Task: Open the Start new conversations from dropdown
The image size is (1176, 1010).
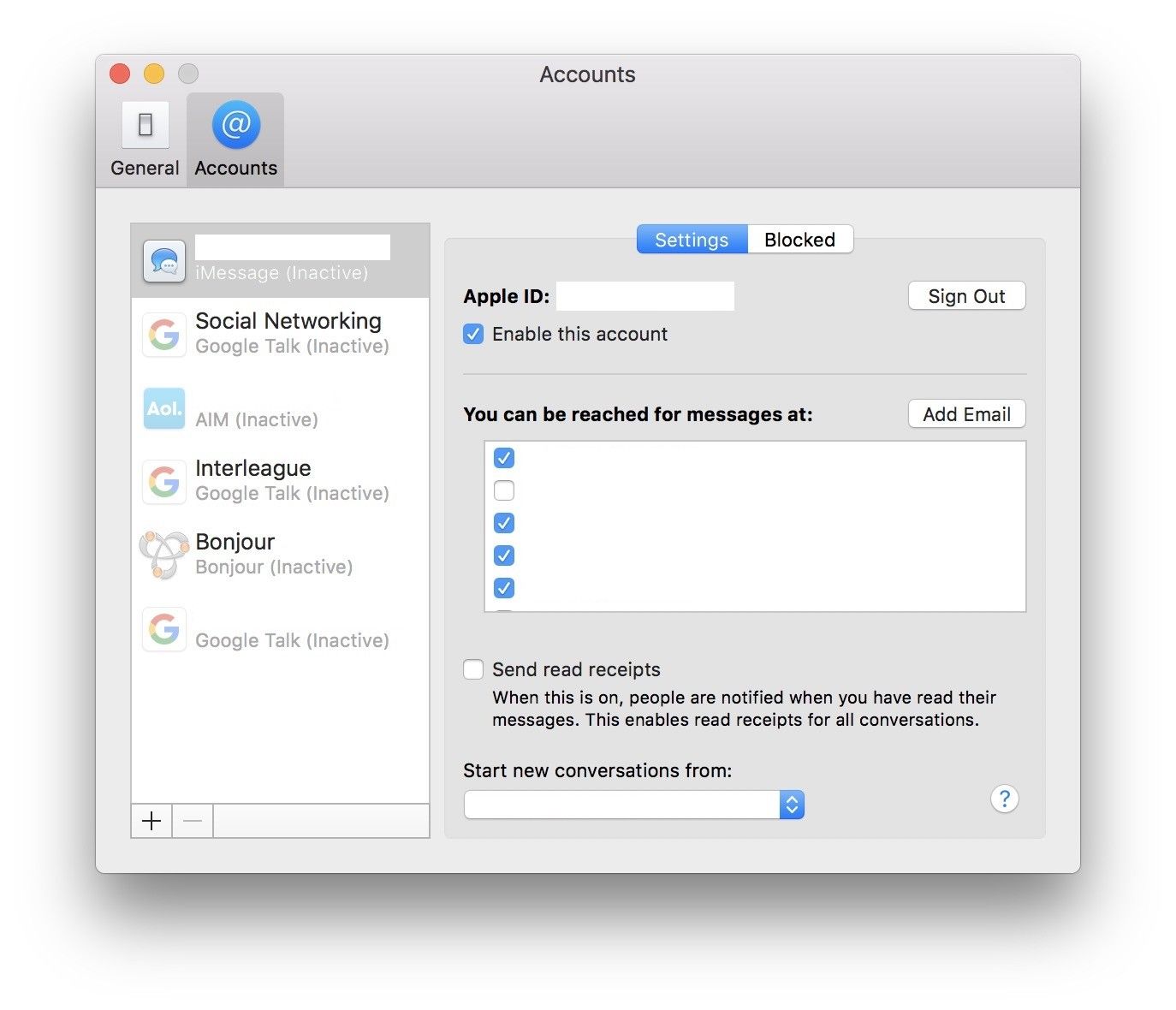Action: (x=633, y=805)
